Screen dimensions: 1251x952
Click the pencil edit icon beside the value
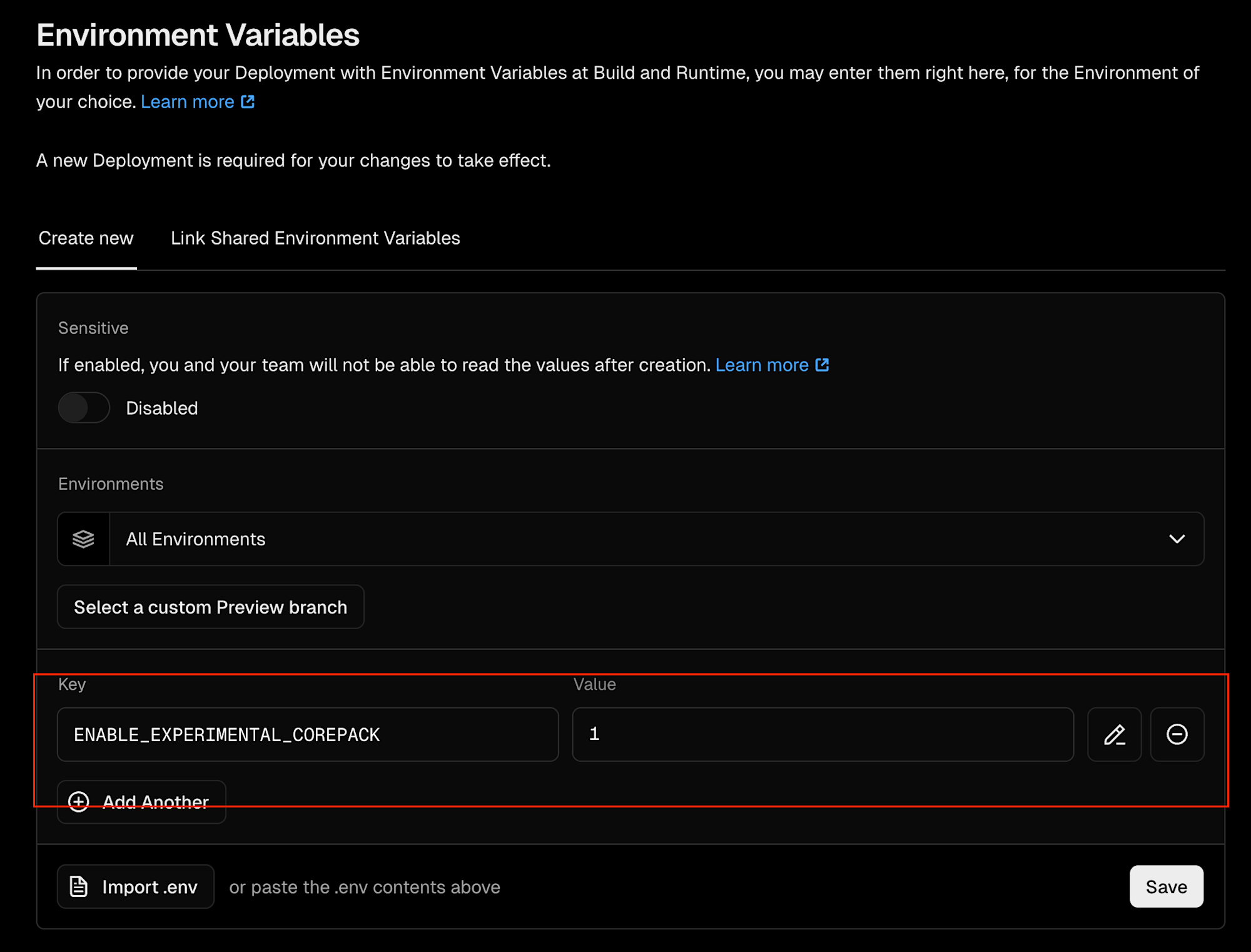pyautogui.click(x=1114, y=734)
